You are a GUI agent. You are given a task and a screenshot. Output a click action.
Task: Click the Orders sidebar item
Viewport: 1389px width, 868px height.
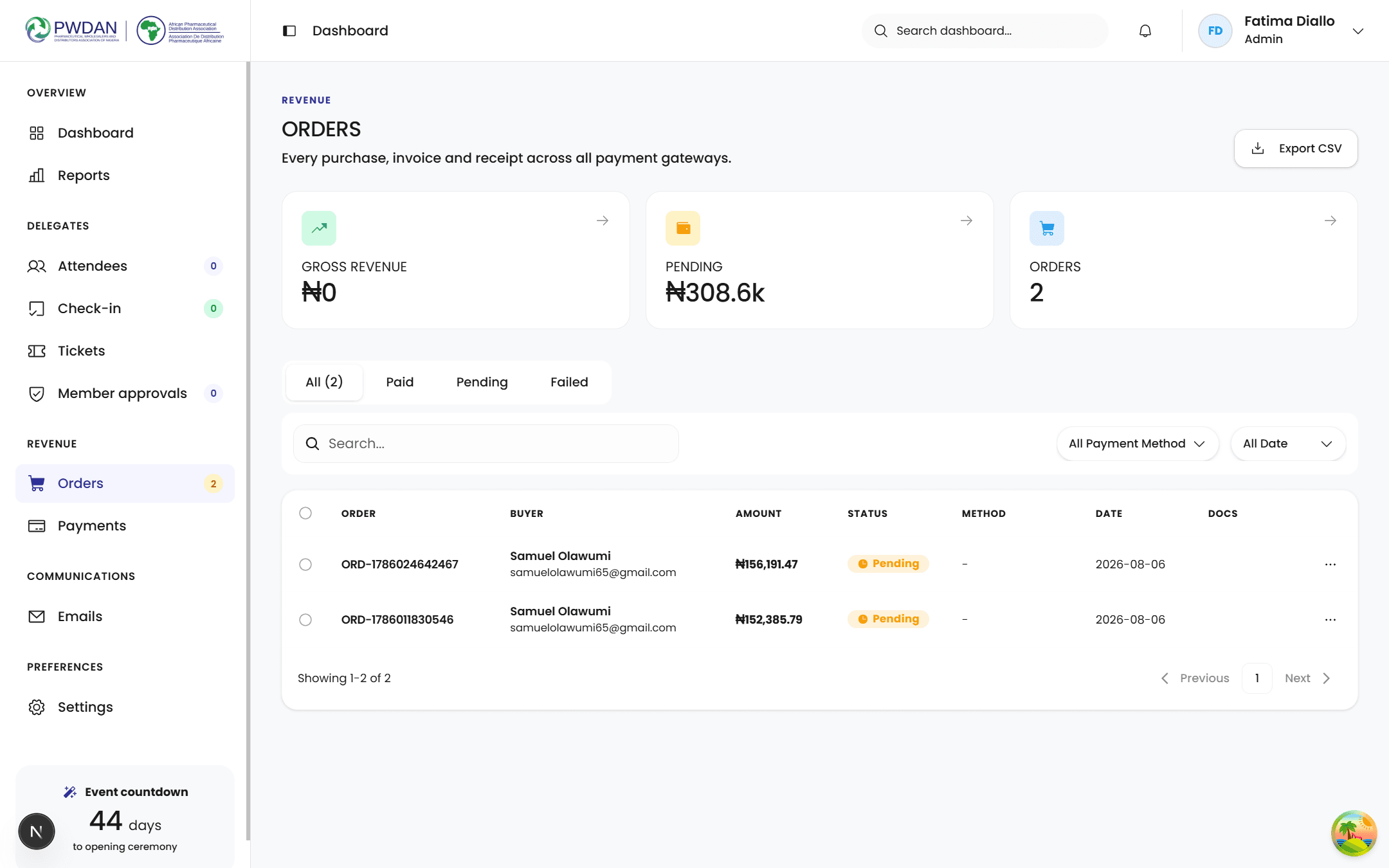(x=125, y=484)
